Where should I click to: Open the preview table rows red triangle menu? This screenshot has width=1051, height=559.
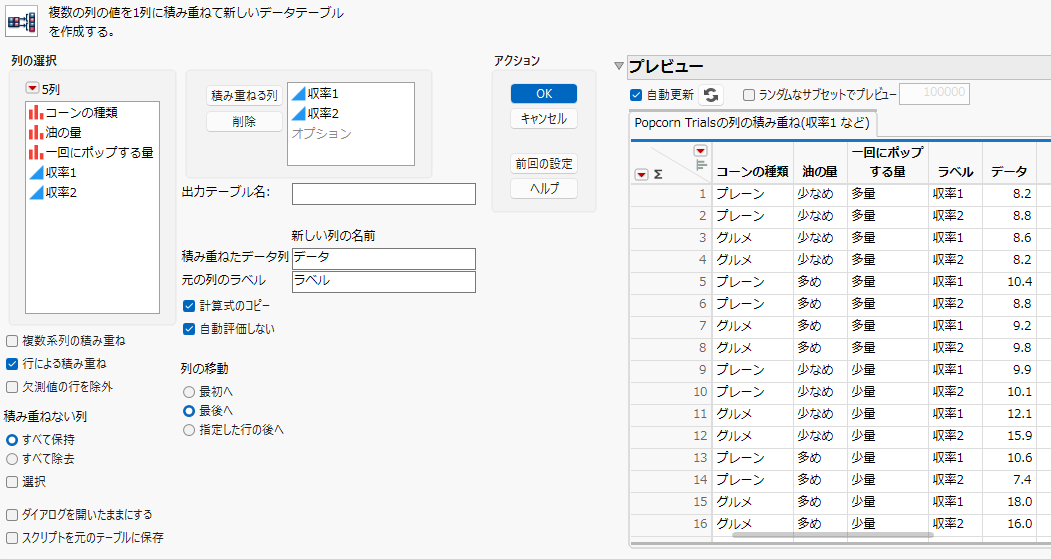pyautogui.click(x=641, y=174)
